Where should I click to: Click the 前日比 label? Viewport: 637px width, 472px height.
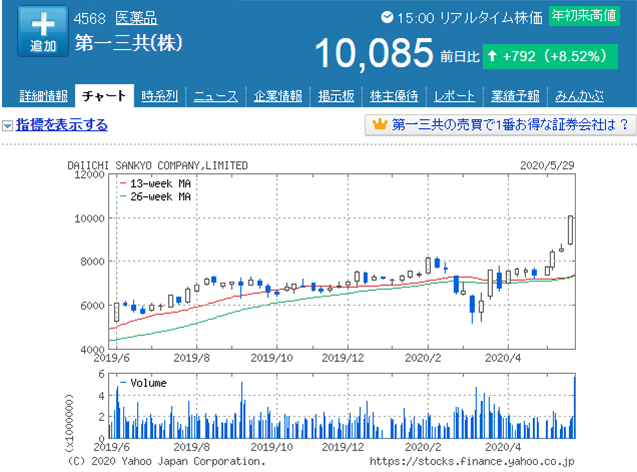click(x=460, y=56)
